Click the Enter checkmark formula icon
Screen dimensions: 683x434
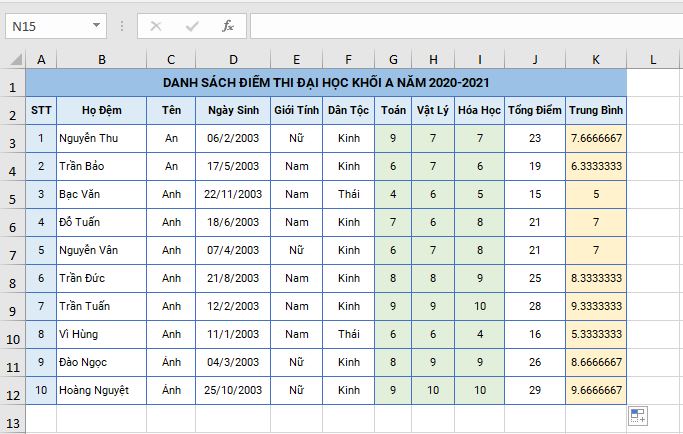192,26
